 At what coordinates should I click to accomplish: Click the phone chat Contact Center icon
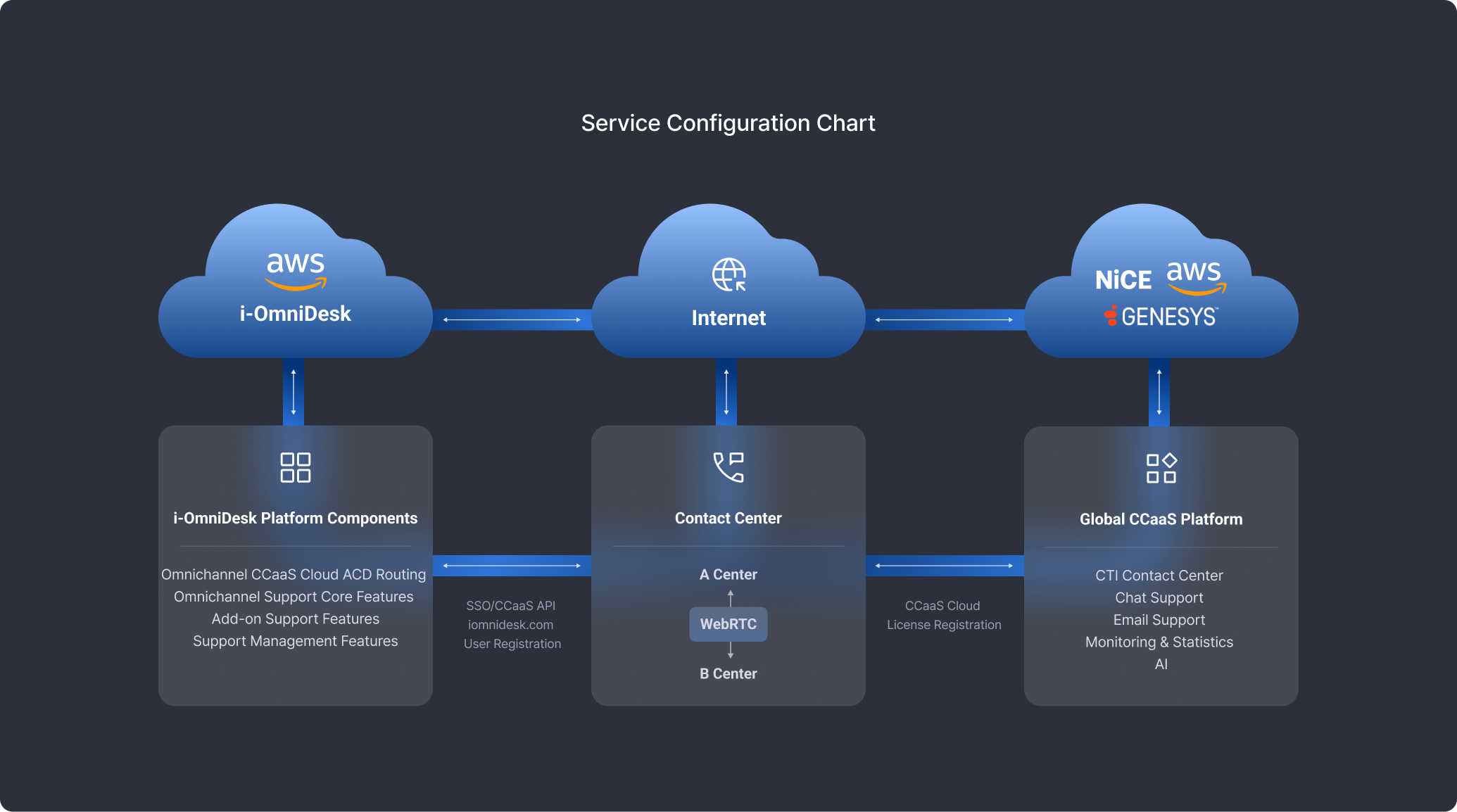click(x=728, y=467)
